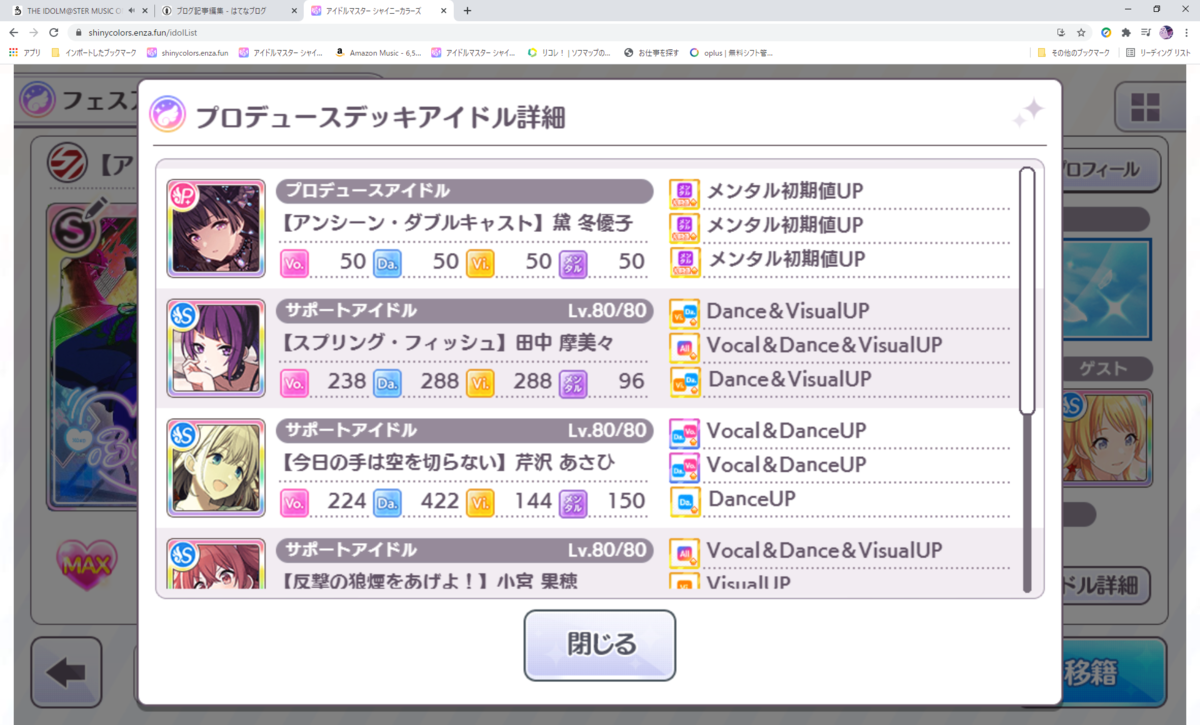
Task: Open the shinycolors.enza.fun bookmark
Action: click(187, 53)
